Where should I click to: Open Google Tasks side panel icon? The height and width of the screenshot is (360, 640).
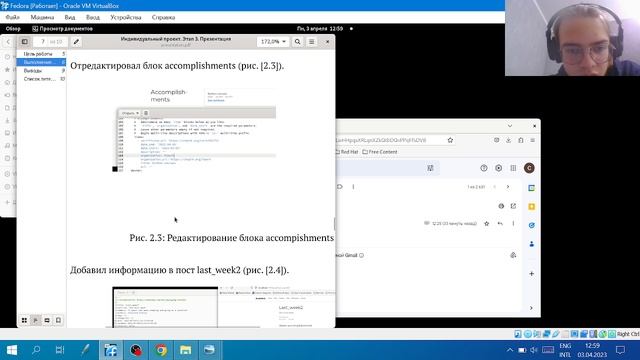pyautogui.click(x=531, y=225)
